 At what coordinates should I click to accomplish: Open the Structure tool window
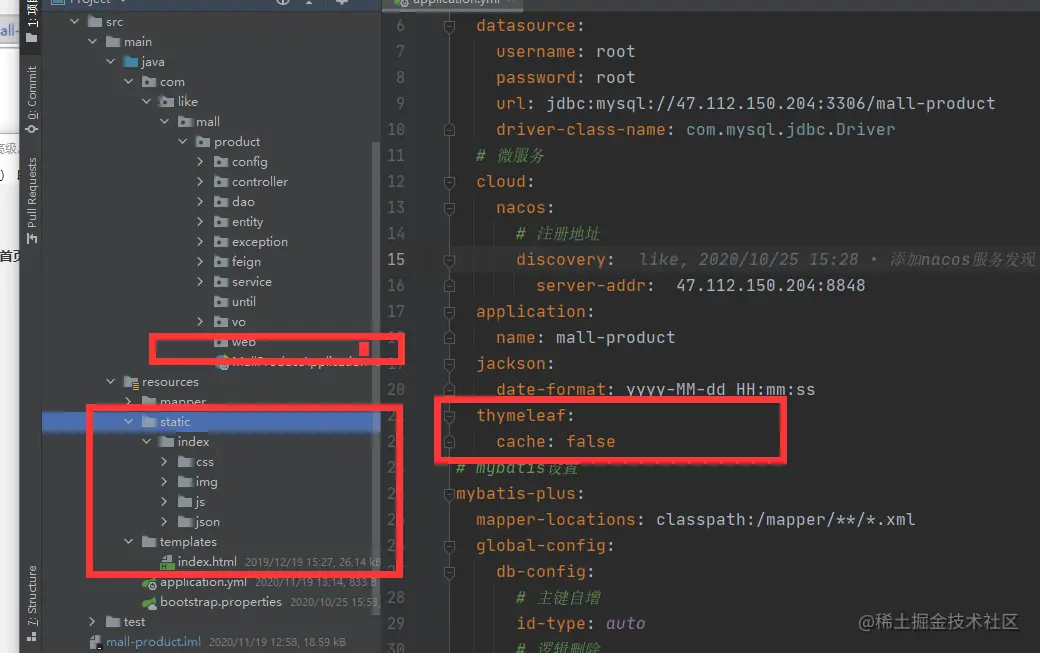[31, 603]
